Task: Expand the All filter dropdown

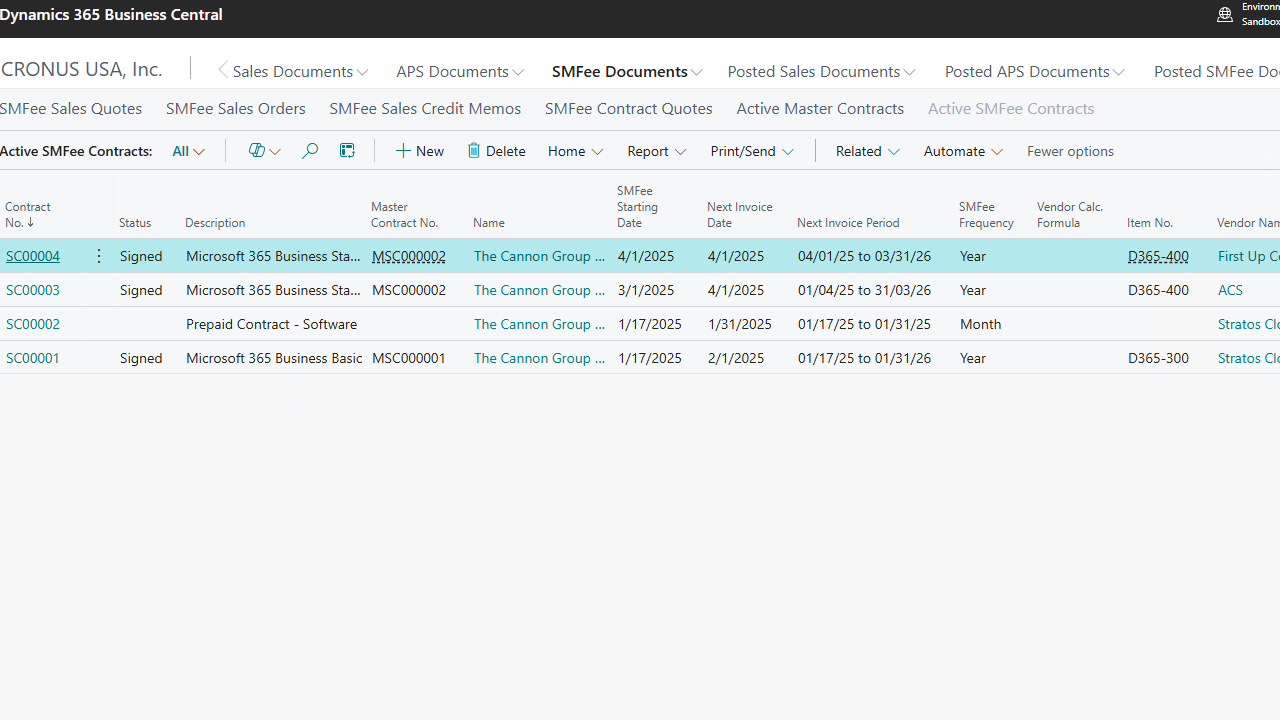Action: point(188,150)
